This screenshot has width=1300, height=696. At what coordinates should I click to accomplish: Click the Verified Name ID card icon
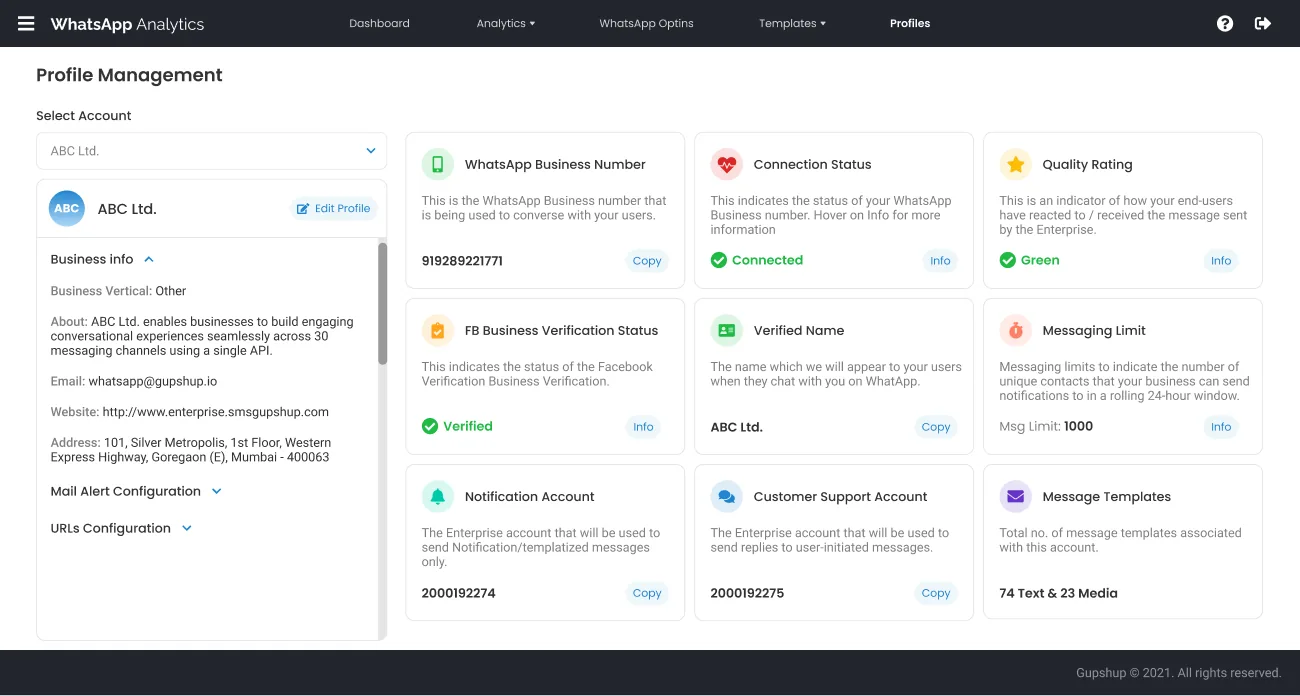[x=726, y=330]
